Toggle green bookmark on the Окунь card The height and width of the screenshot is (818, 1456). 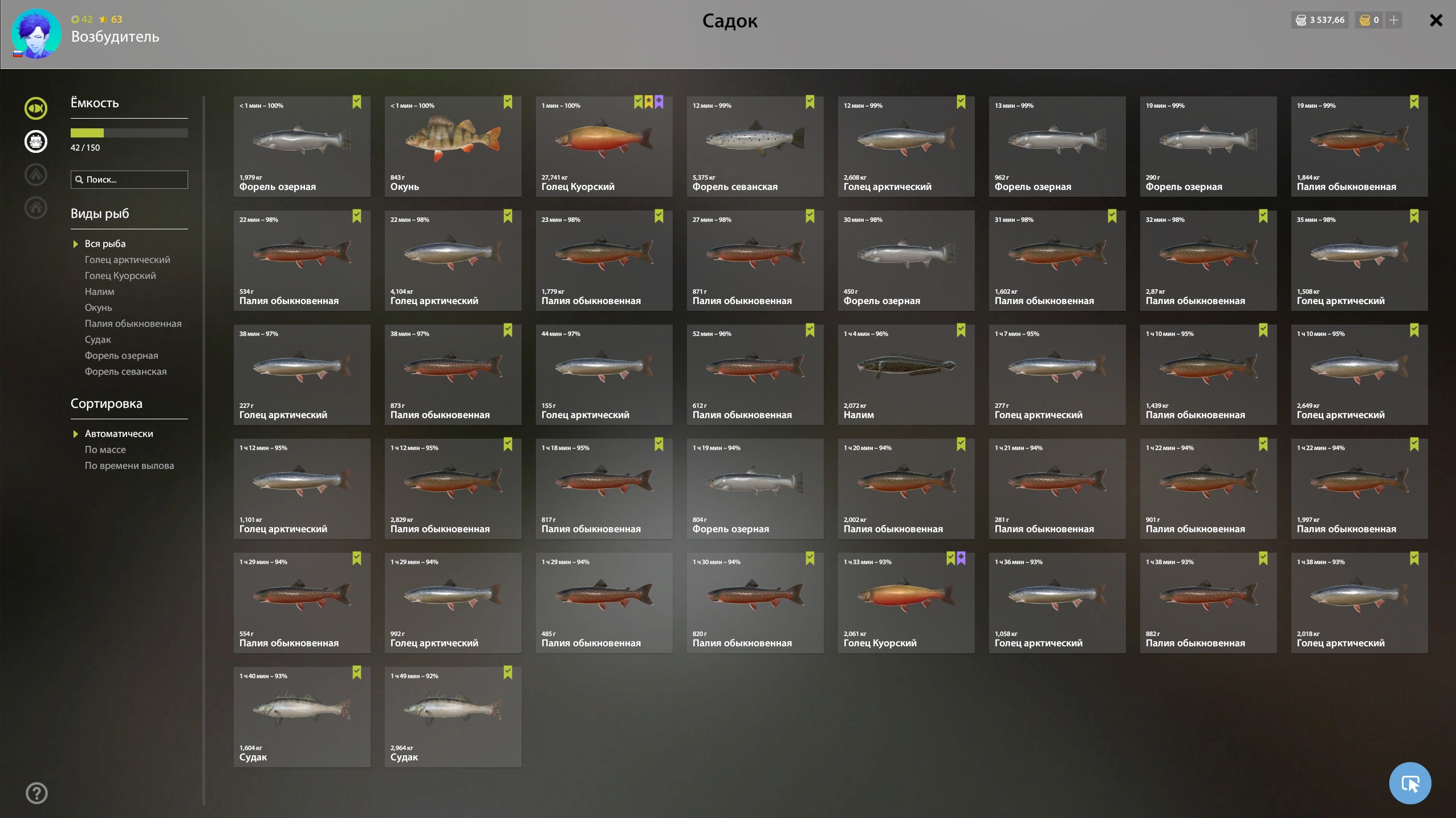coord(507,102)
